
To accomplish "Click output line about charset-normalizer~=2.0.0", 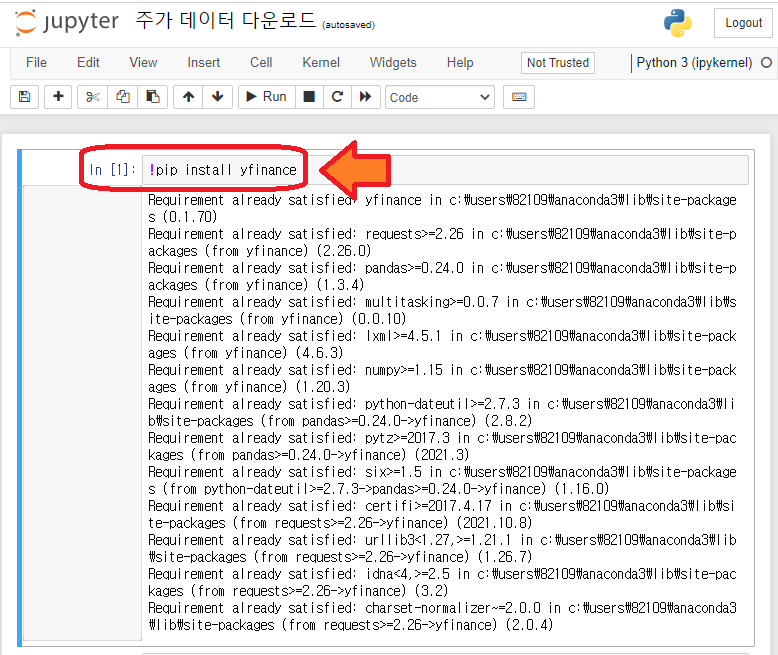I will click(x=442, y=616).
